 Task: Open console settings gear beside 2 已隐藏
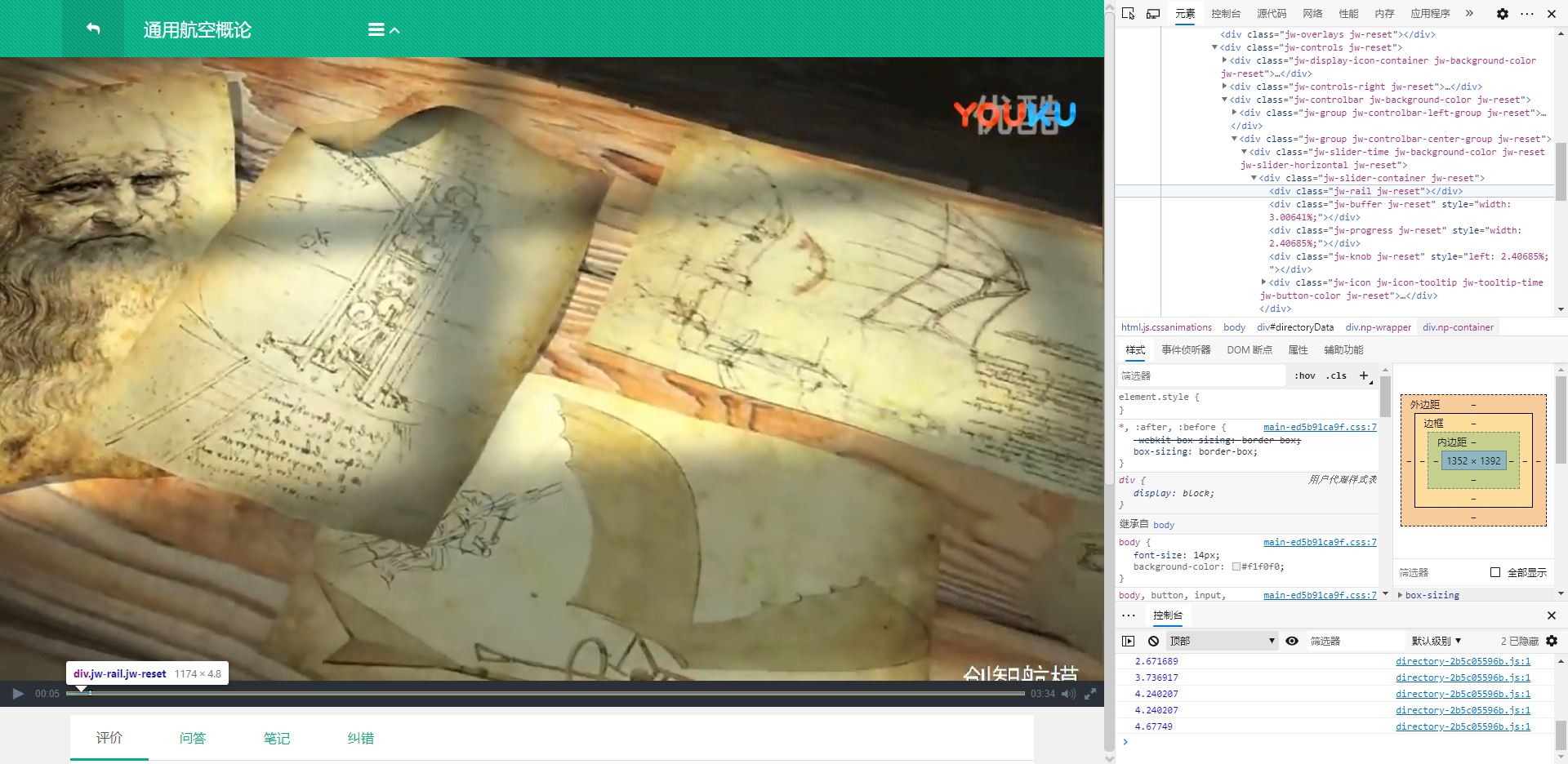click(x=1552, y=641)
